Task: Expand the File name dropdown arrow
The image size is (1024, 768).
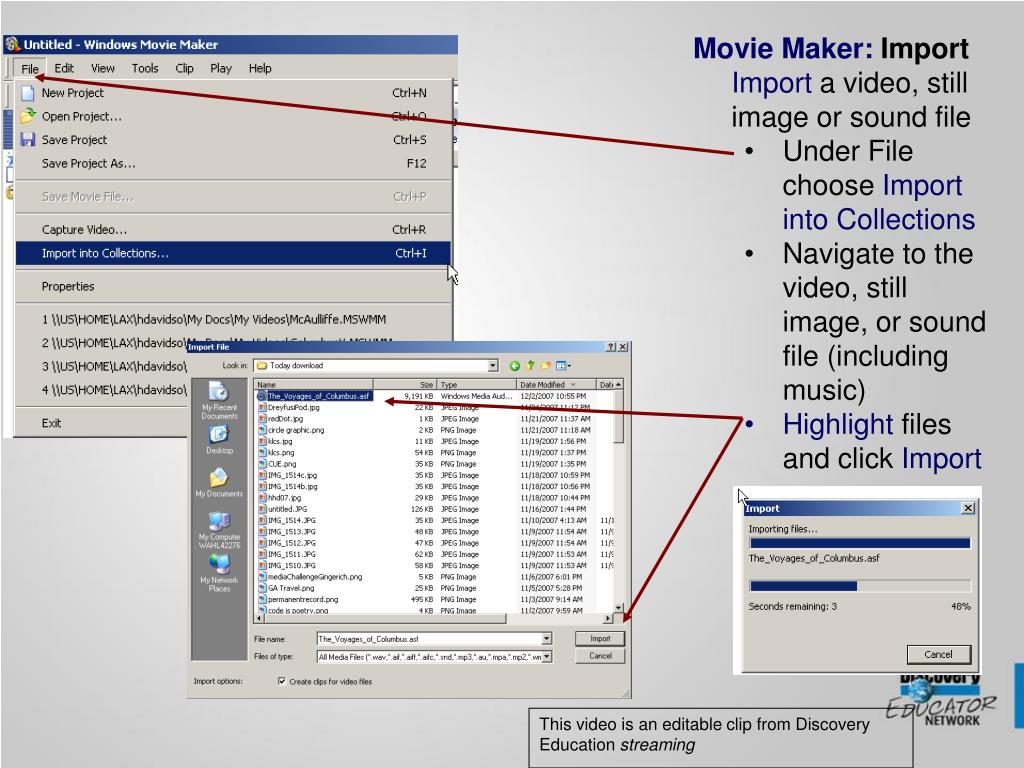Action: click(547, 639)
